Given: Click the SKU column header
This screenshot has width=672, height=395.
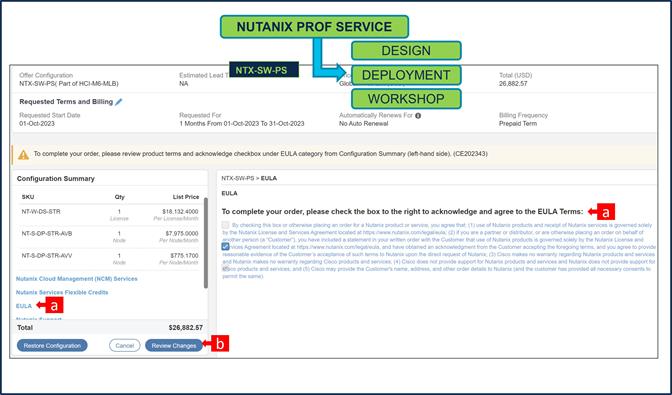Looking at the screenshot, I should click(x=28, y=197).
